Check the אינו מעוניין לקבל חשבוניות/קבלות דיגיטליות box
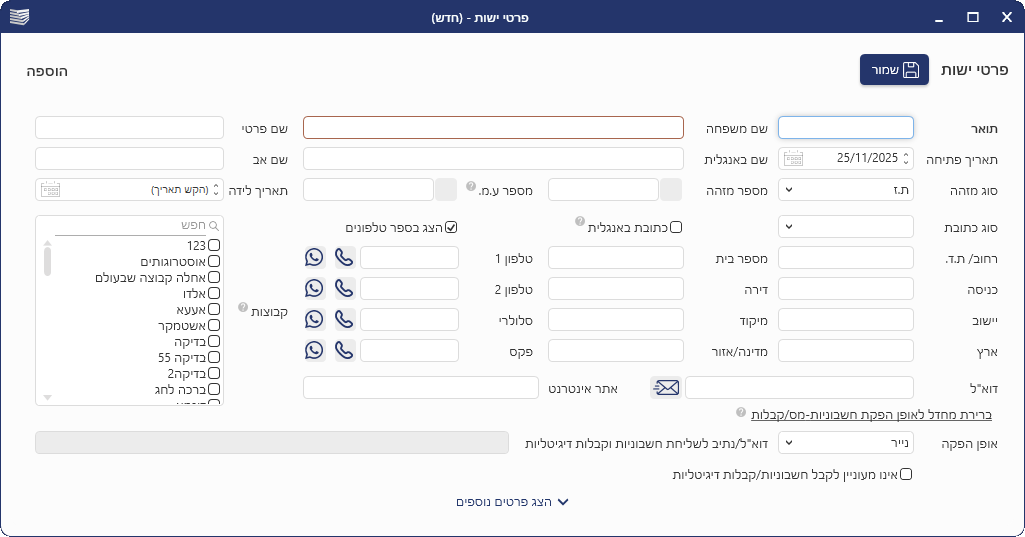 pyautogui.click(x=906, y=474)
